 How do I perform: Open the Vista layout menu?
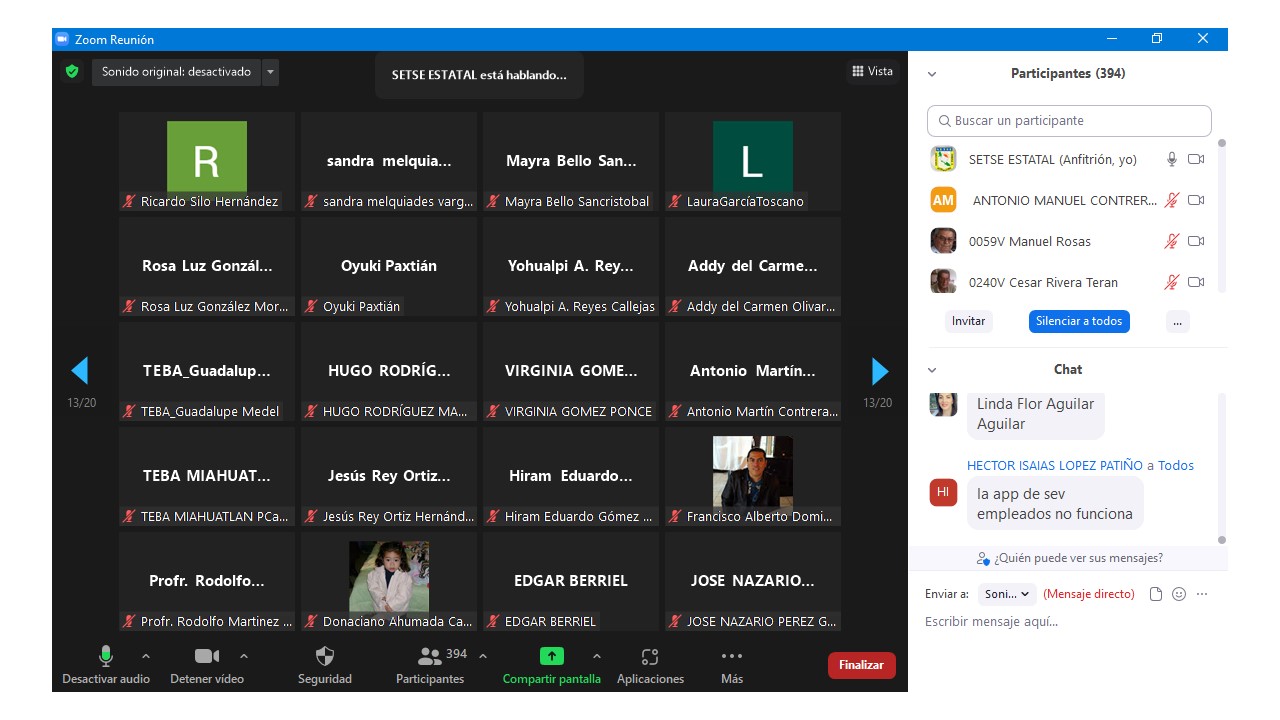point(872,71)
